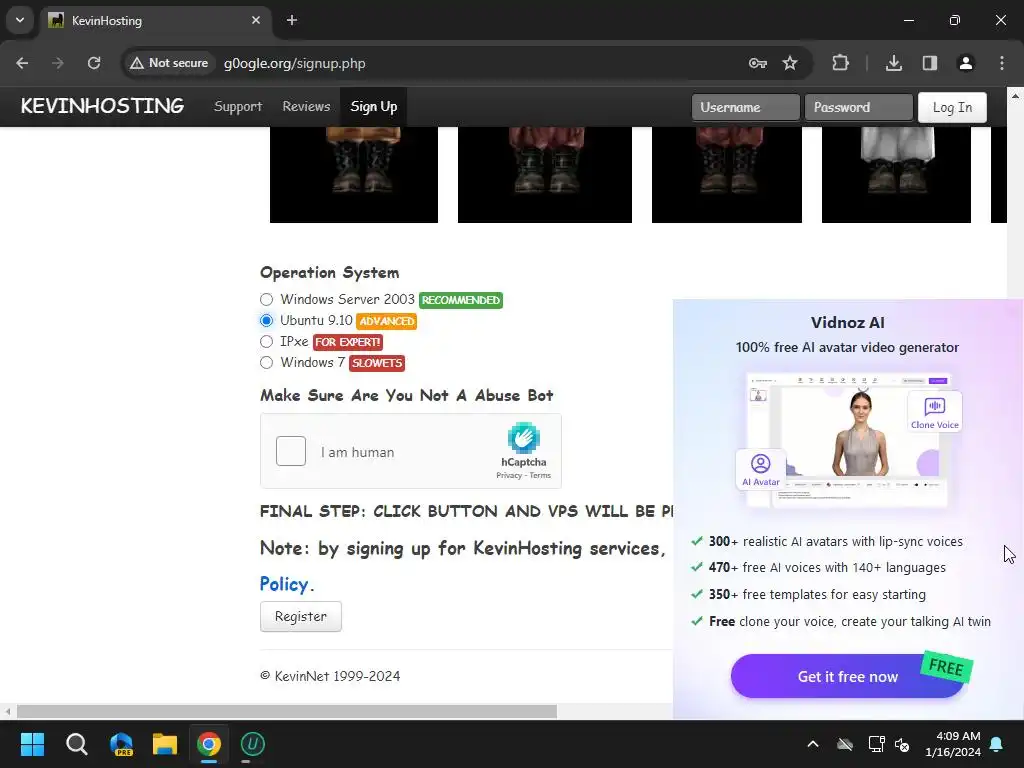
Task: Focus the Password input field
Action: click(x=859, y=107)
